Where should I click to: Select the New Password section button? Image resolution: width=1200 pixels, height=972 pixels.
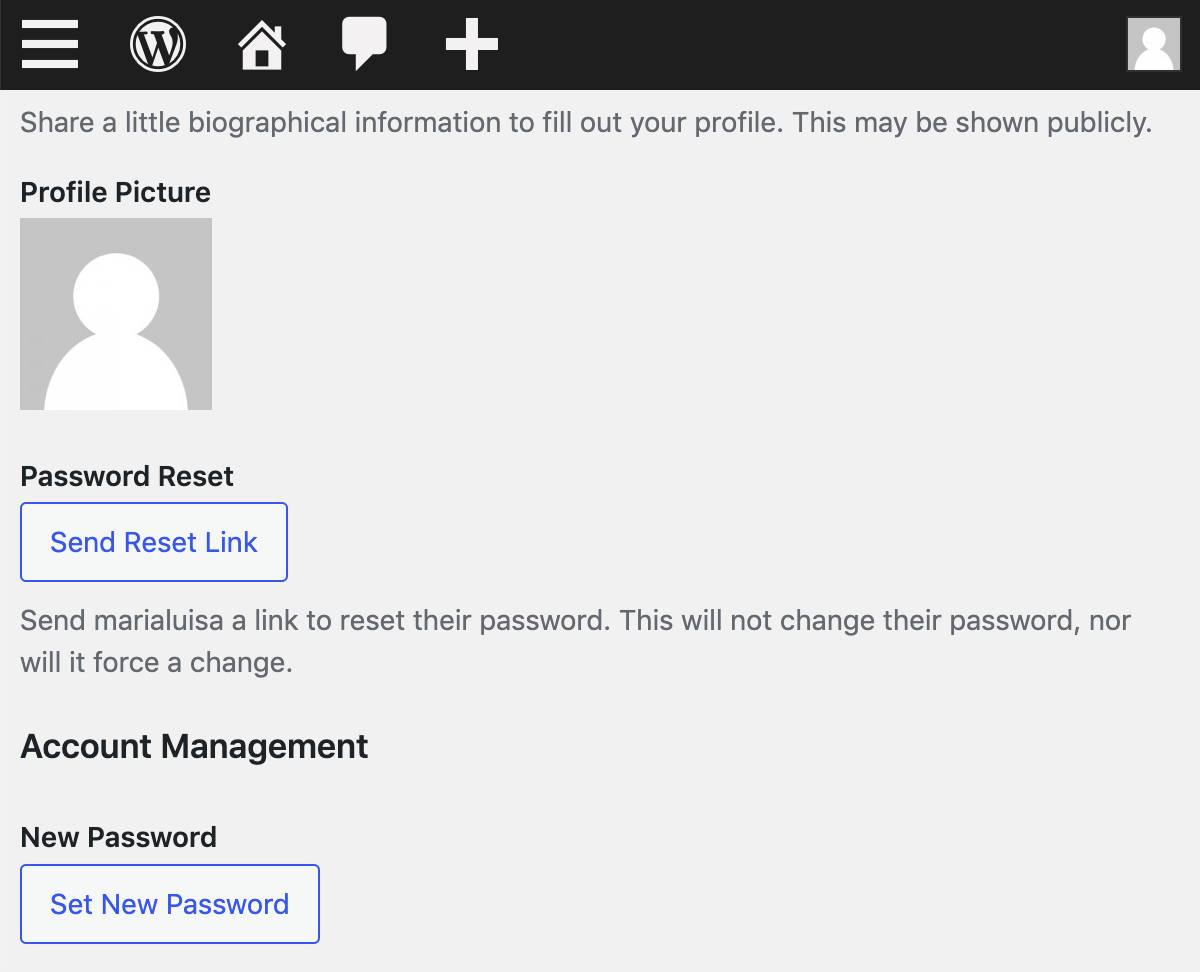(x=169, y=903)
